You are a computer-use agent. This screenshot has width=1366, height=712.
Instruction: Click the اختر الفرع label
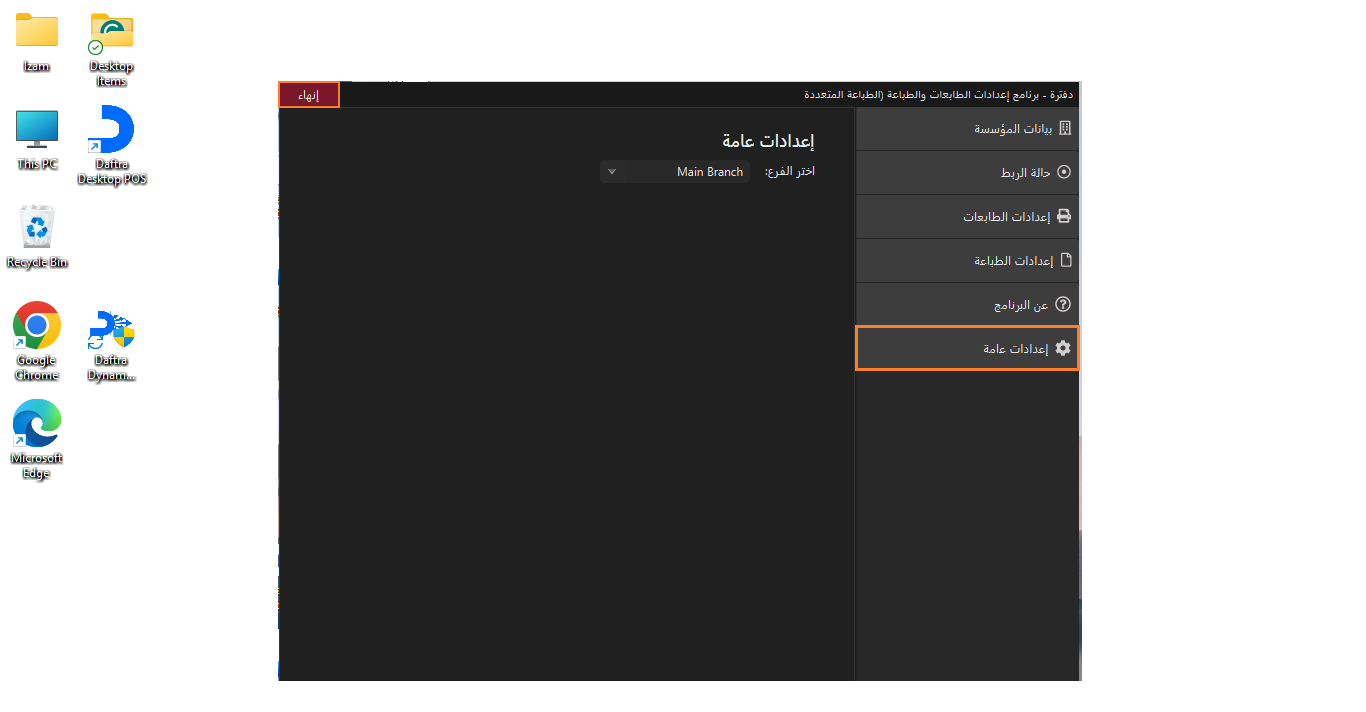(790, 172)
